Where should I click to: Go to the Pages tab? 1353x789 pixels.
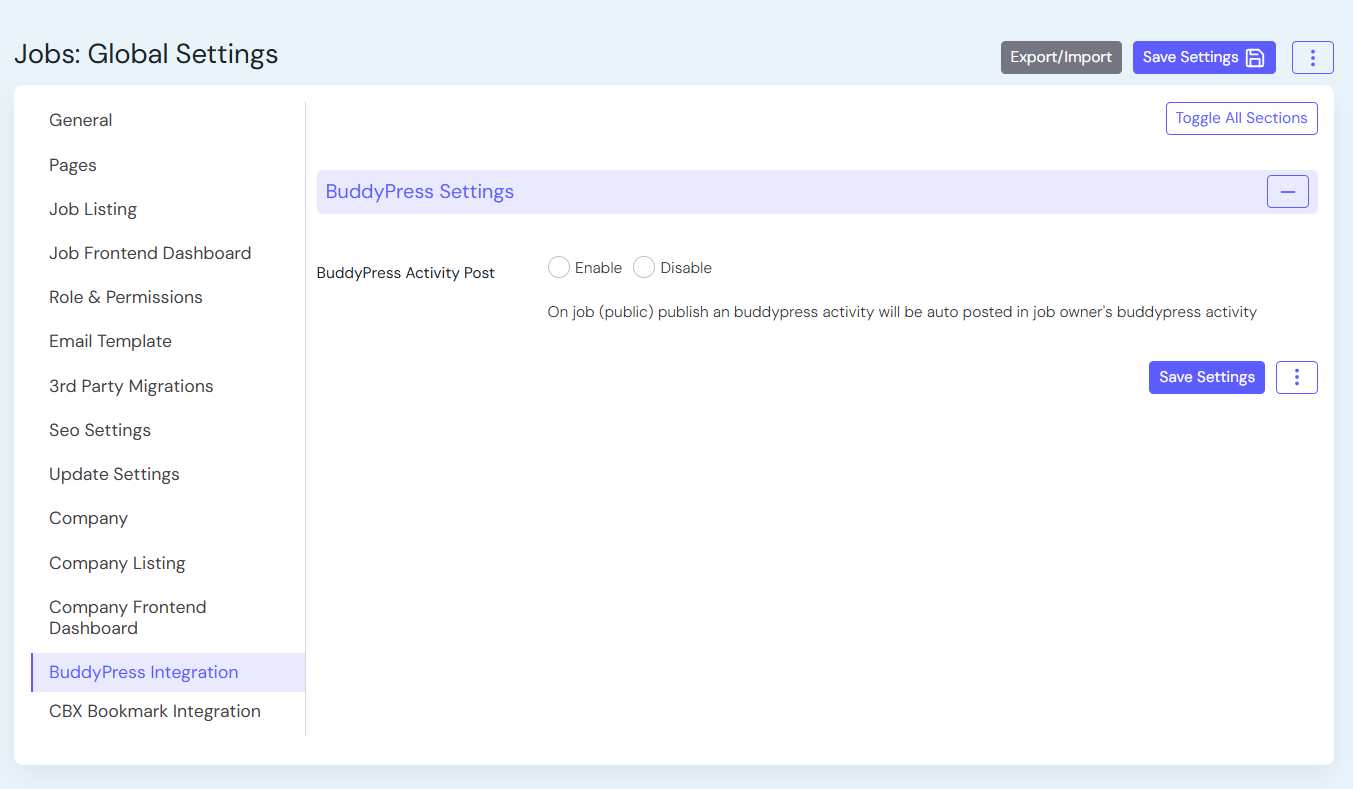(73, 165)
